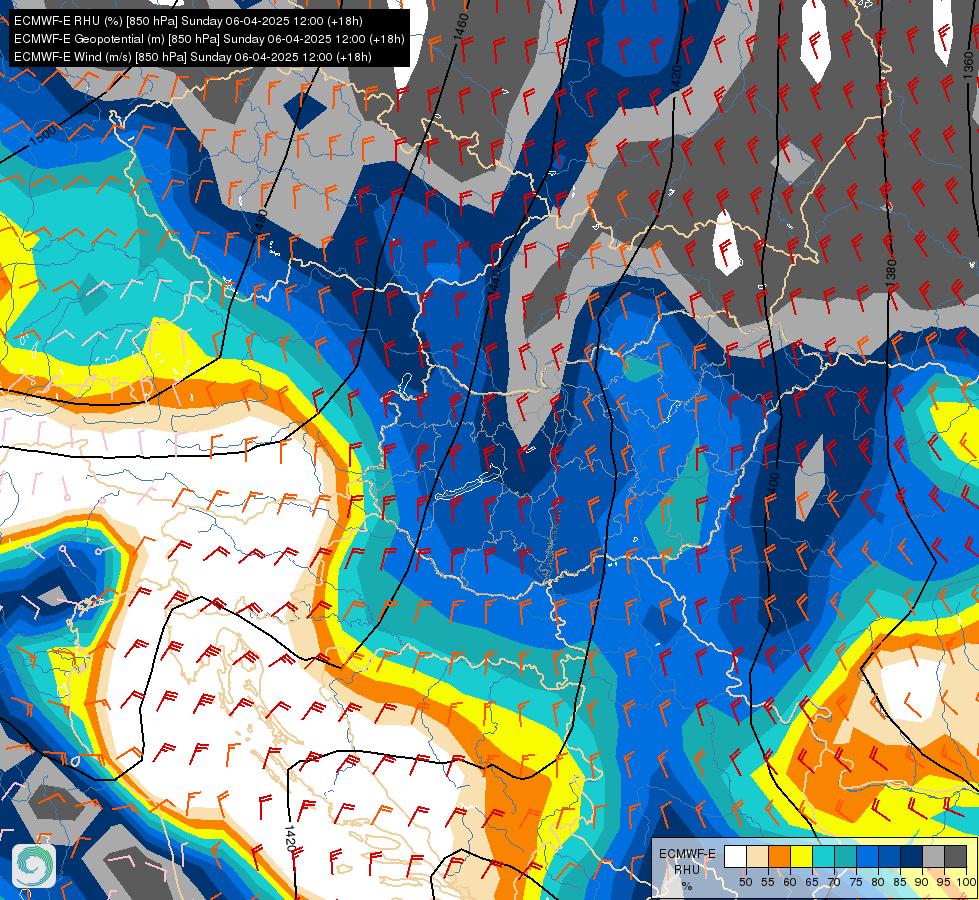Select the medium blue 80–85 legend swatch
Viewport: 979px width, 900px height.
click(890, 856)
